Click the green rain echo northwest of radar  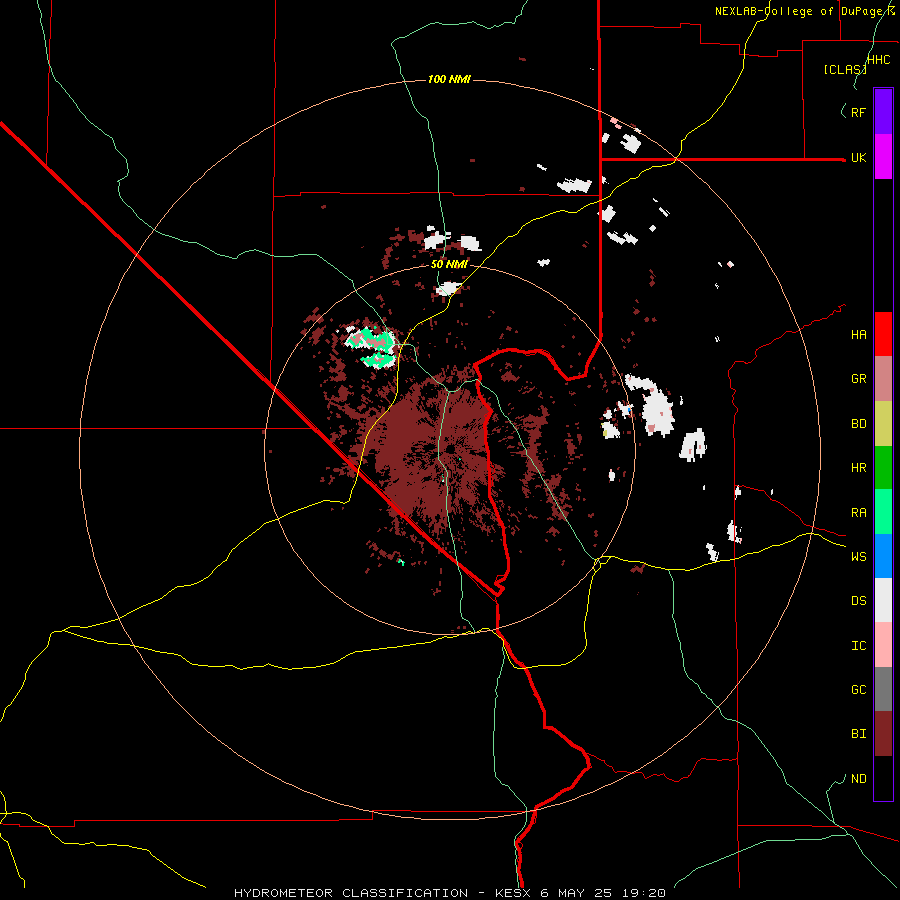click(x=372, y=347)
